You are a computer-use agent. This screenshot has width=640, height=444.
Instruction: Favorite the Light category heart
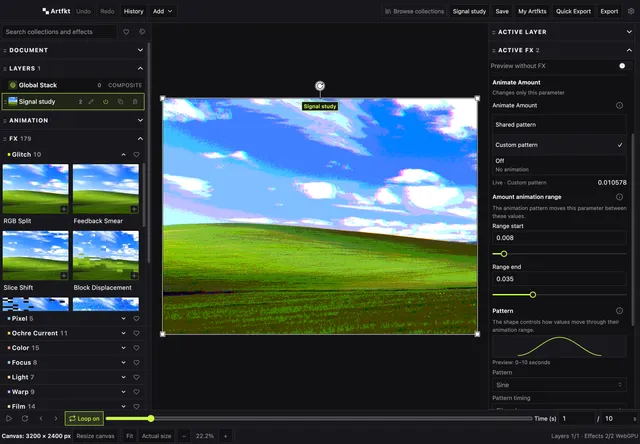pos(136,377)
